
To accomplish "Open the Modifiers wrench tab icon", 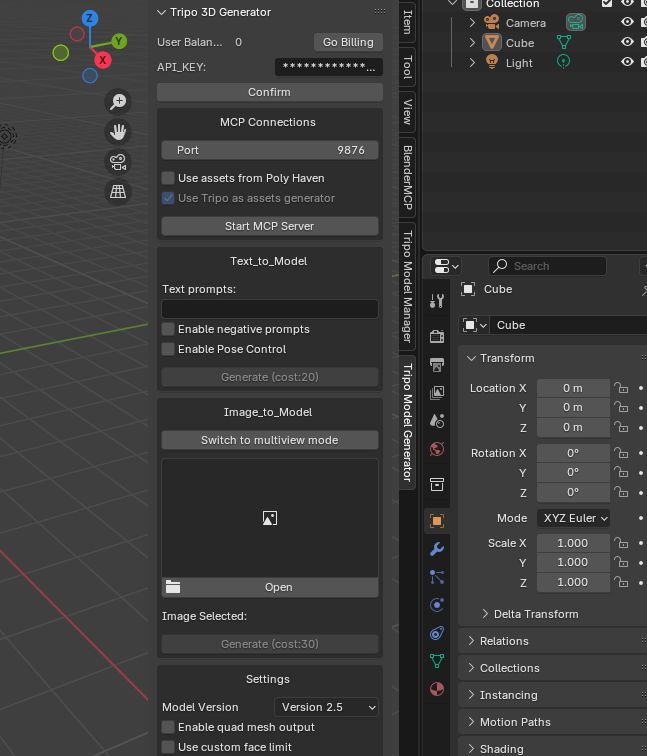I will tap(437, 549).
